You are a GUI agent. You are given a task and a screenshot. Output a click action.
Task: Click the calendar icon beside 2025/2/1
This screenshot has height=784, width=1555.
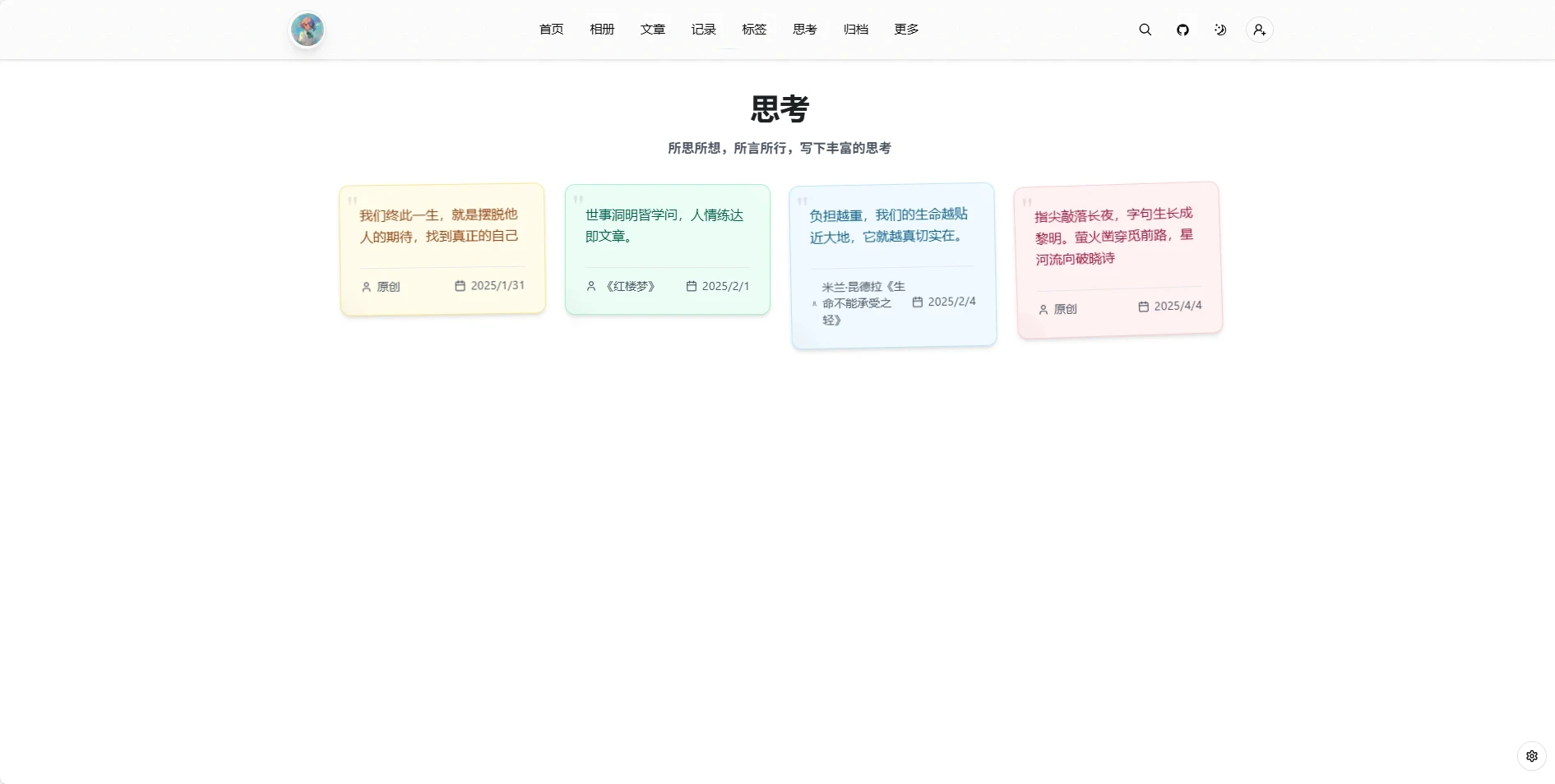[x=692, y=286]
